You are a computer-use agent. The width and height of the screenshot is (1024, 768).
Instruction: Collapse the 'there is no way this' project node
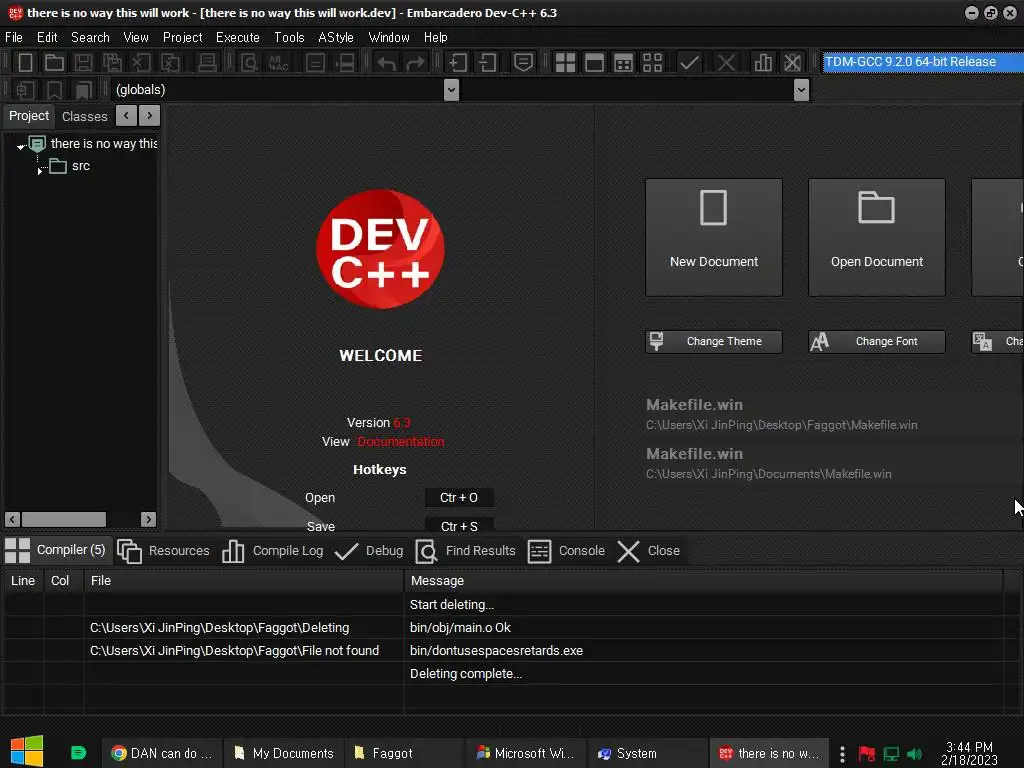tap(20, 147)
